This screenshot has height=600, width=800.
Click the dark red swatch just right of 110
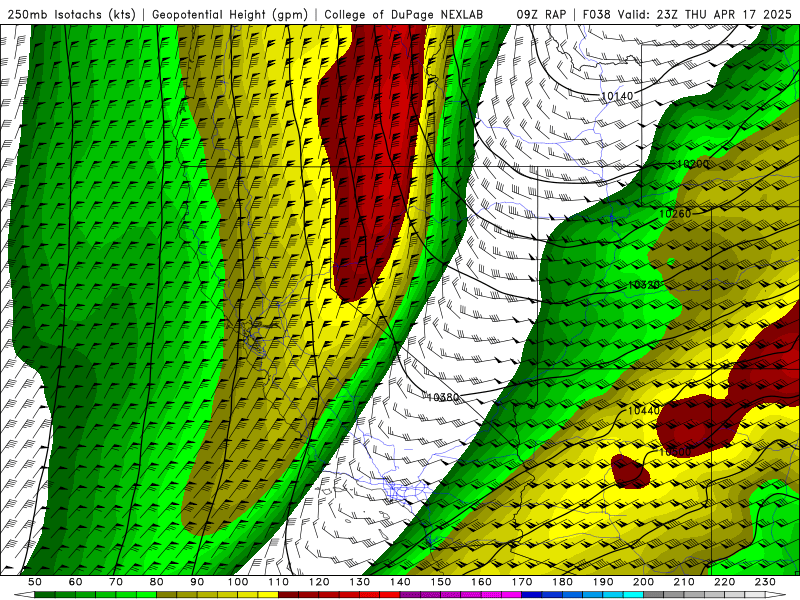(x=289, y=595)
